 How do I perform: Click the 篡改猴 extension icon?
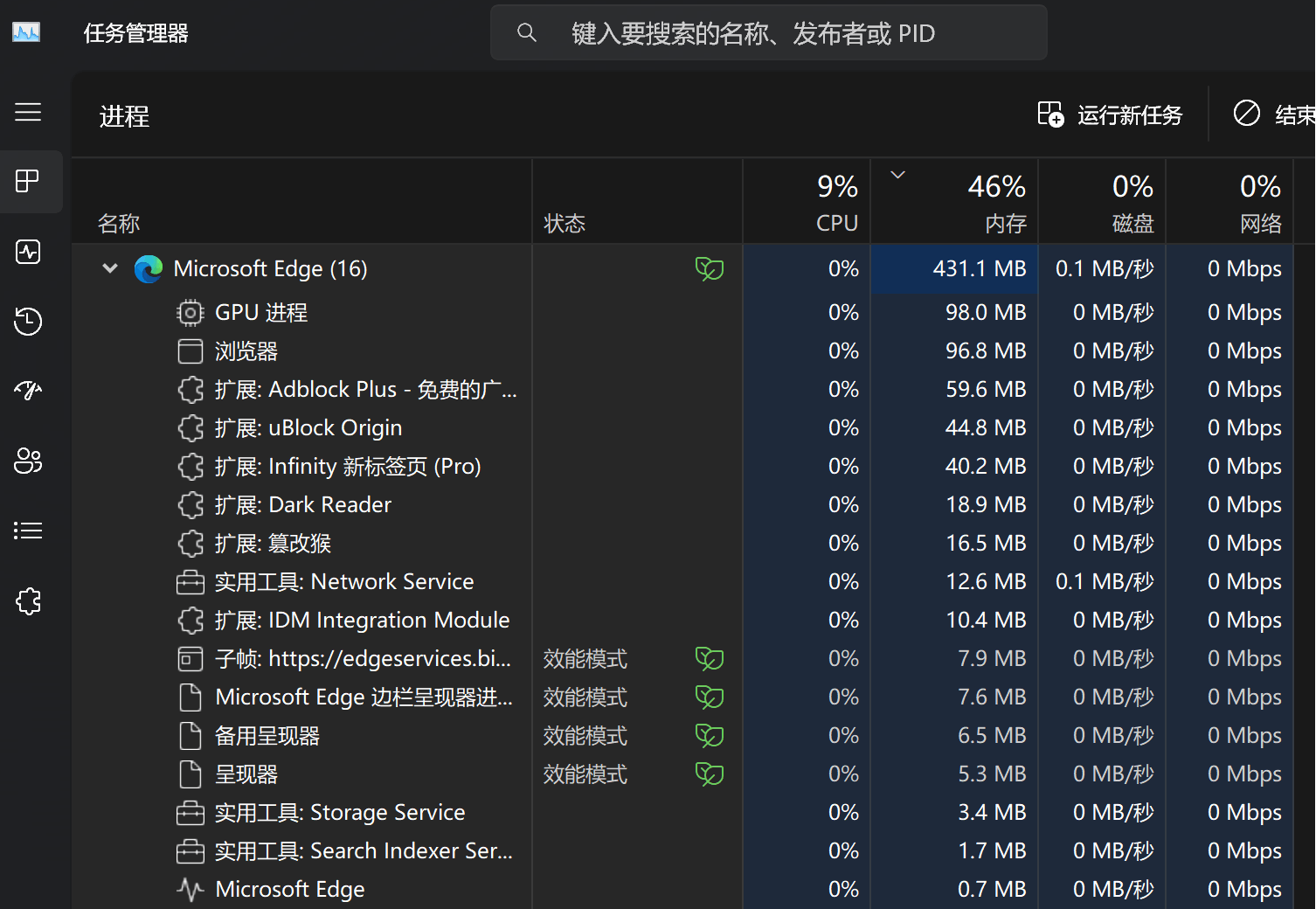tap(190, 544)
